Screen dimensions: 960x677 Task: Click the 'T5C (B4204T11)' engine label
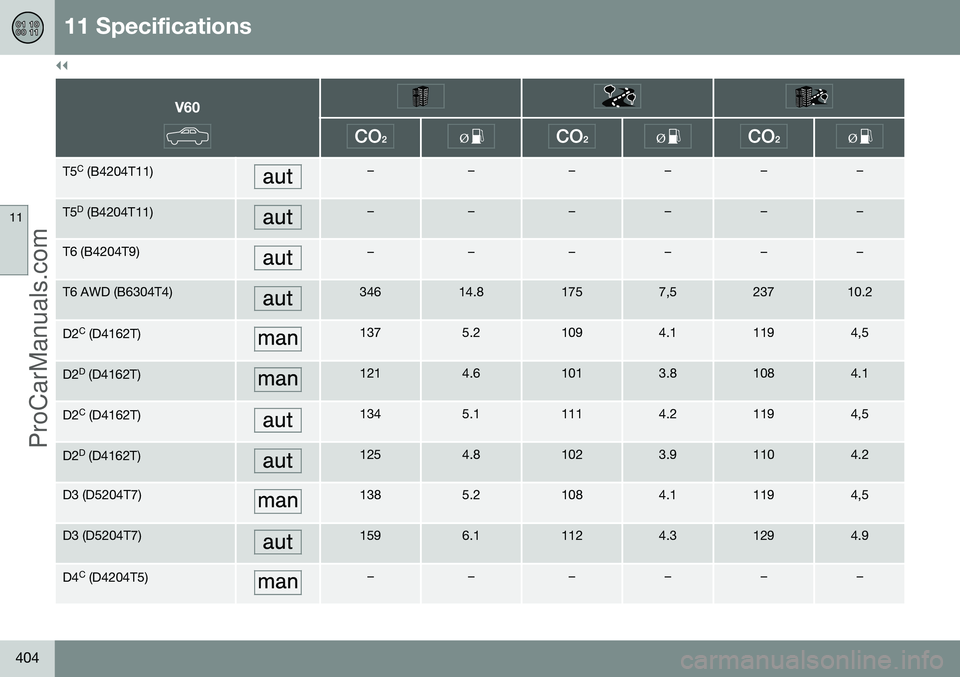[x=108, y=171]
